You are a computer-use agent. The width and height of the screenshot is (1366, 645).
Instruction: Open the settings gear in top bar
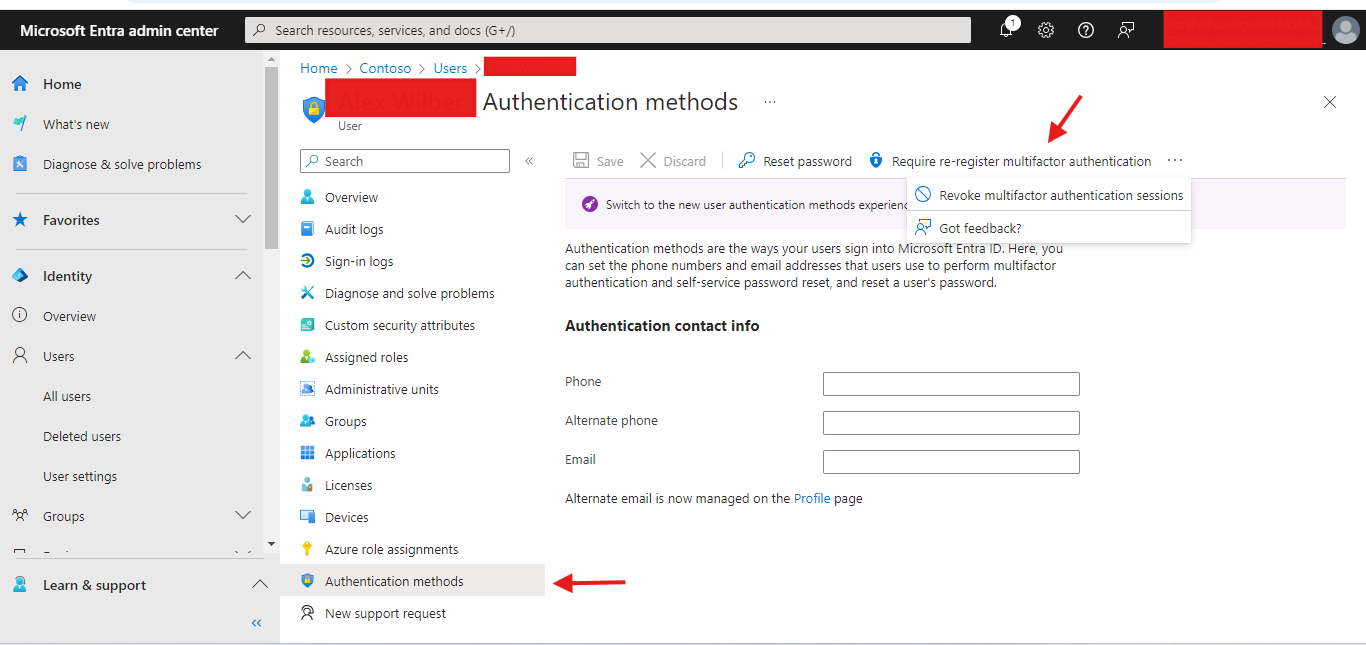click(1045, 30)
